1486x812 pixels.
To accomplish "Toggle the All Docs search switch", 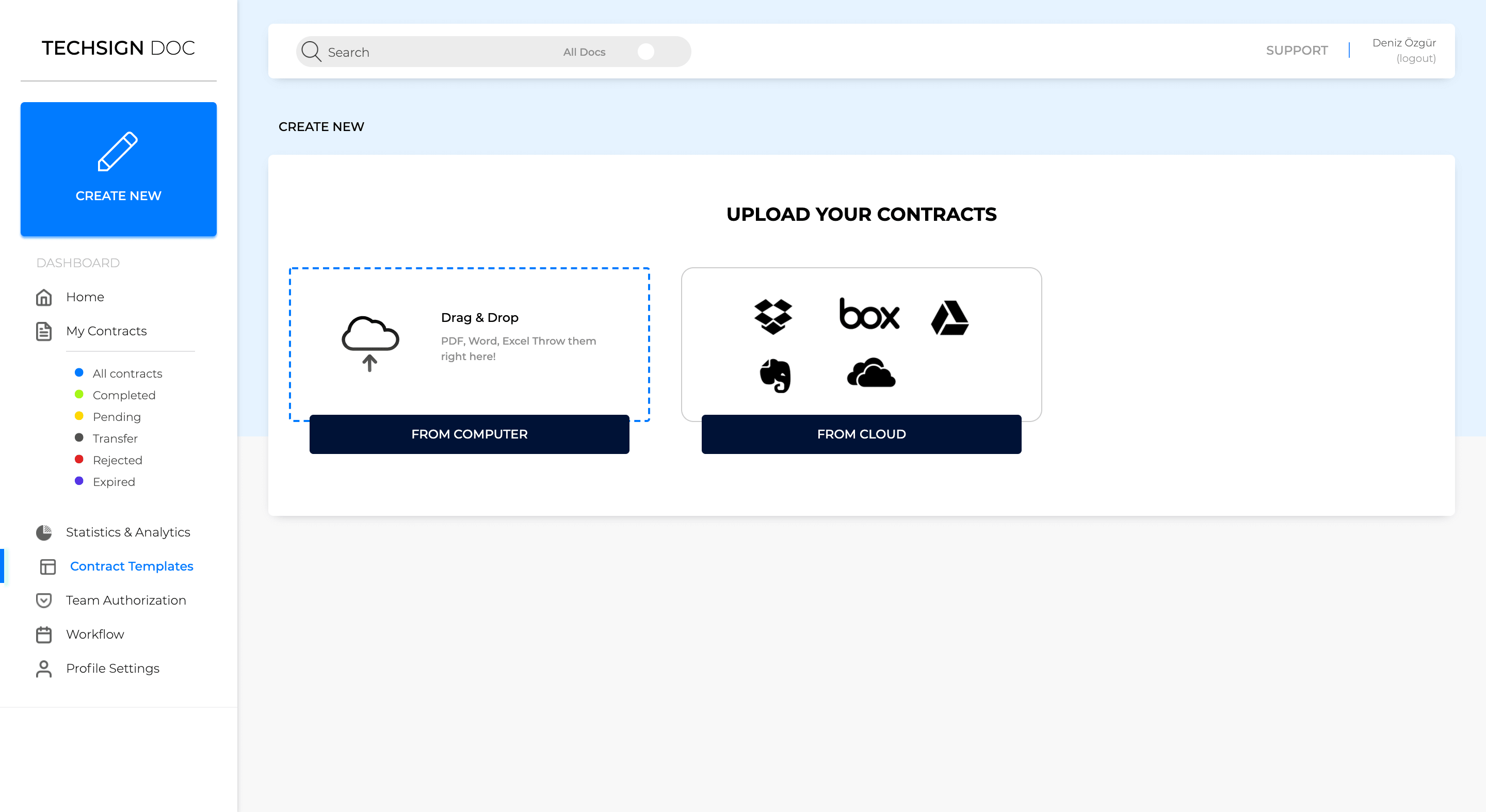I will click(645, 51).
